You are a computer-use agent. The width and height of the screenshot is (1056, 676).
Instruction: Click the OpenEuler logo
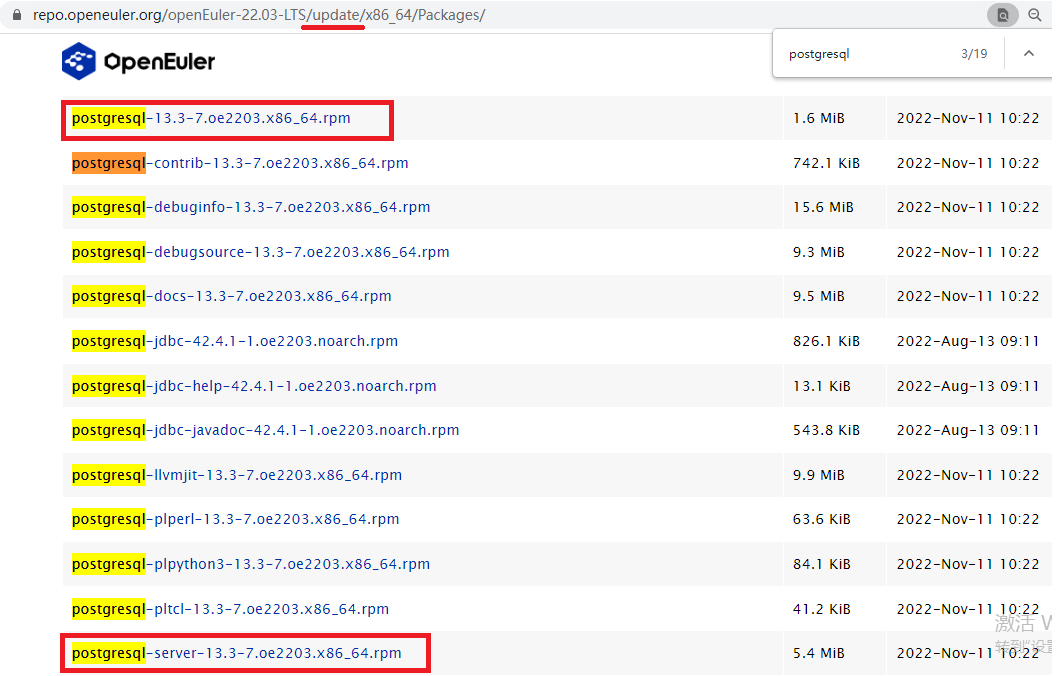137,61
